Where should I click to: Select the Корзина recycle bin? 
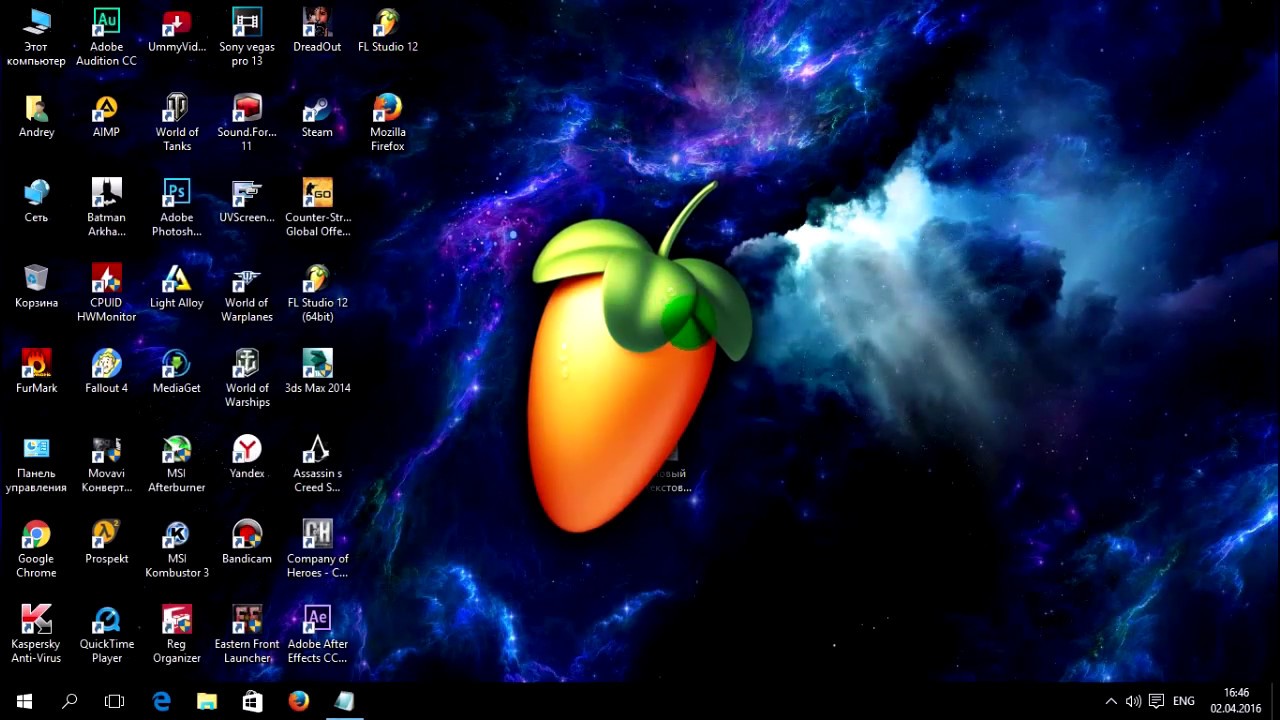[36, 285]
